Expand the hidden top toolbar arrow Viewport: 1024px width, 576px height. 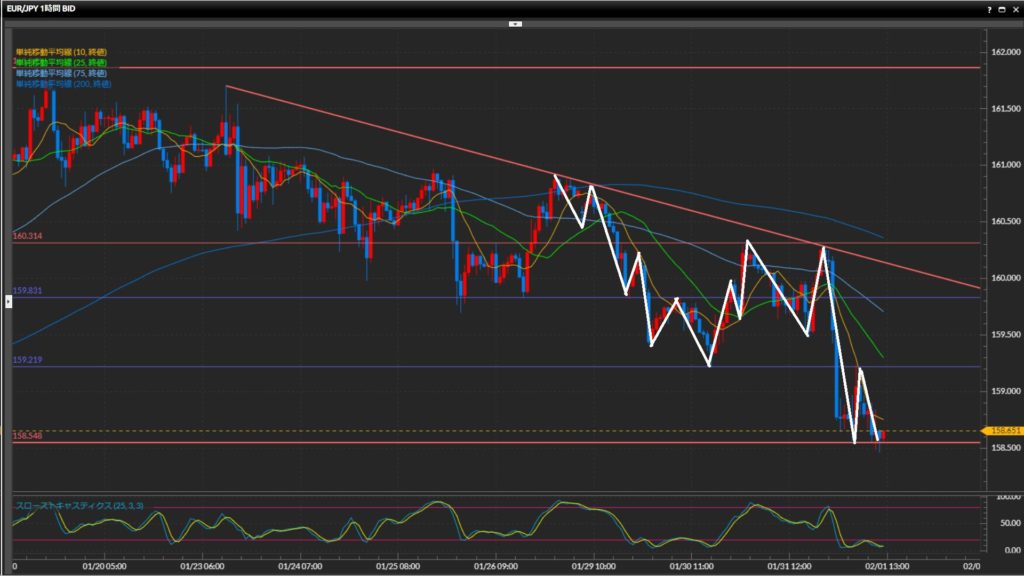515,22
